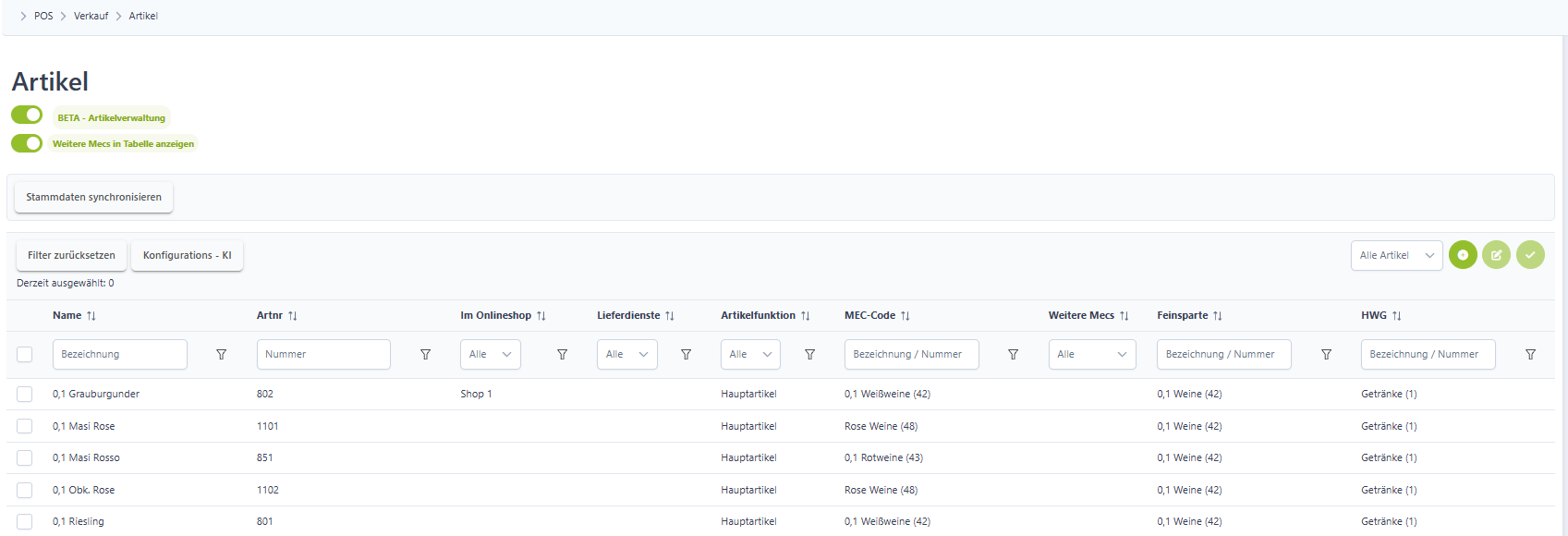Screen dimensions: 1568x536
Task: Click the 0,1 Grauburgunder name cell
Action: point(96,395)
